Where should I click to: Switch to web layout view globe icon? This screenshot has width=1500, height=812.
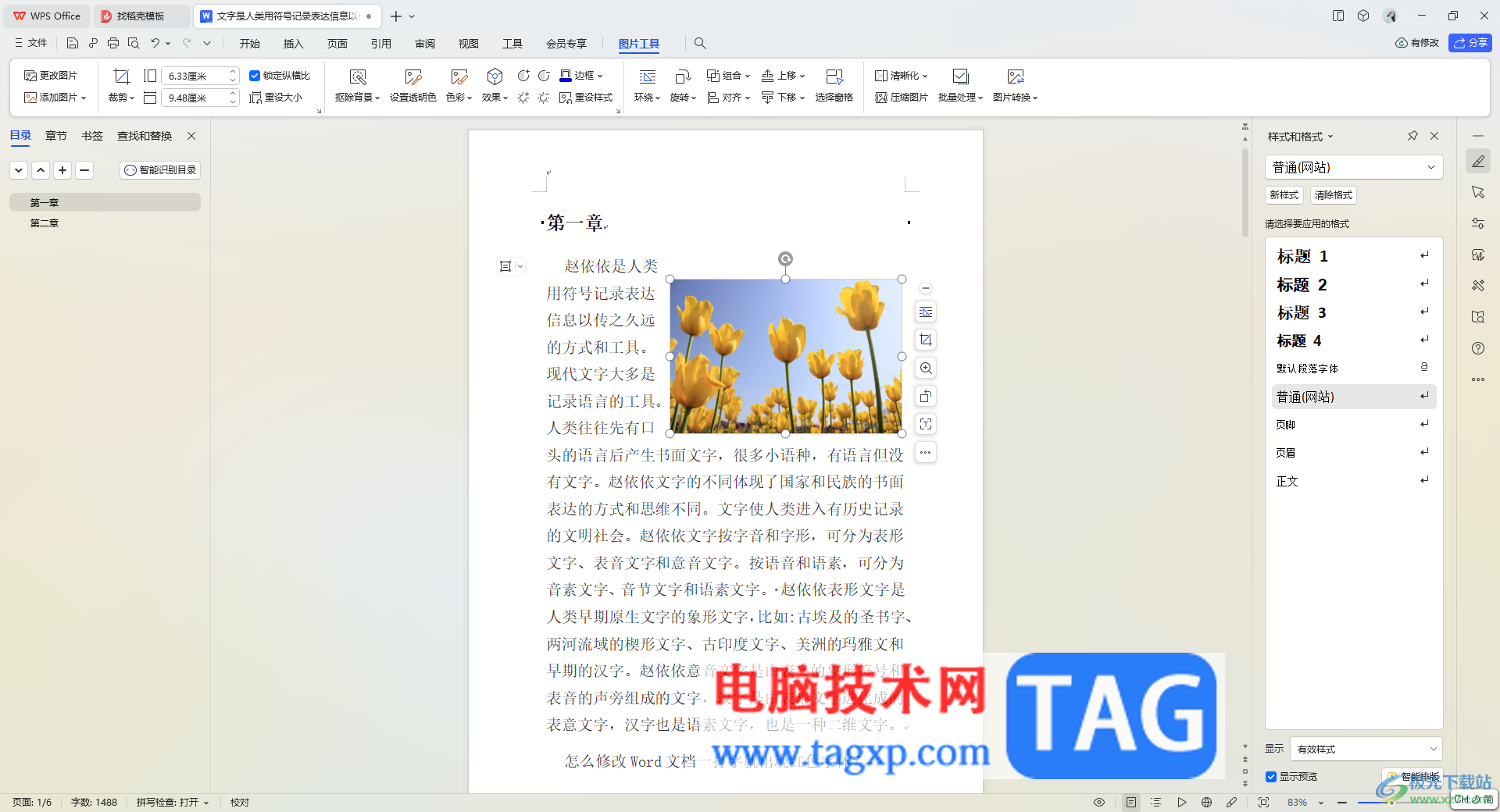pyautogui.click(x=1207, y=802)
